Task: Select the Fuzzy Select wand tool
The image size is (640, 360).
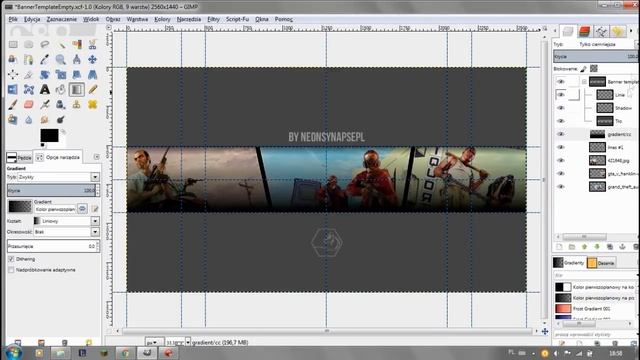Action: click(x=61, y=44)
